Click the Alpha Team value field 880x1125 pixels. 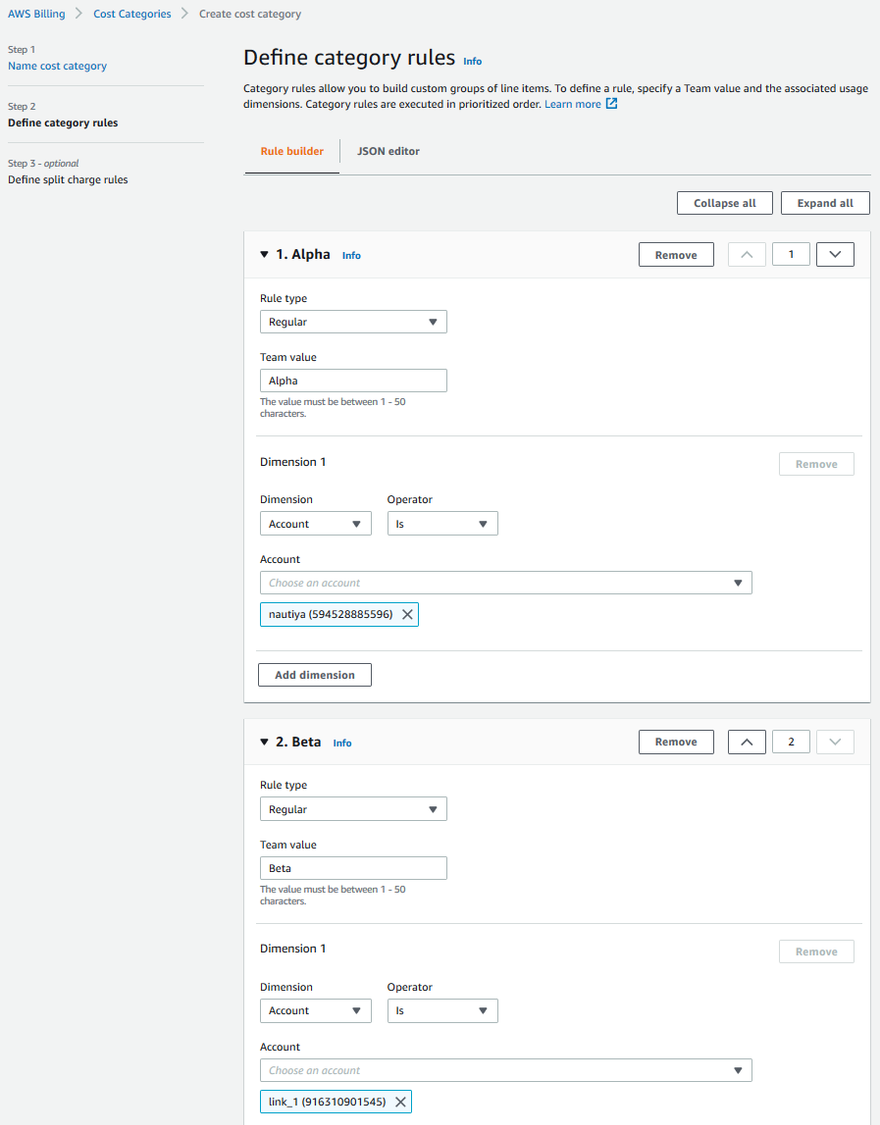pos(352,381)
